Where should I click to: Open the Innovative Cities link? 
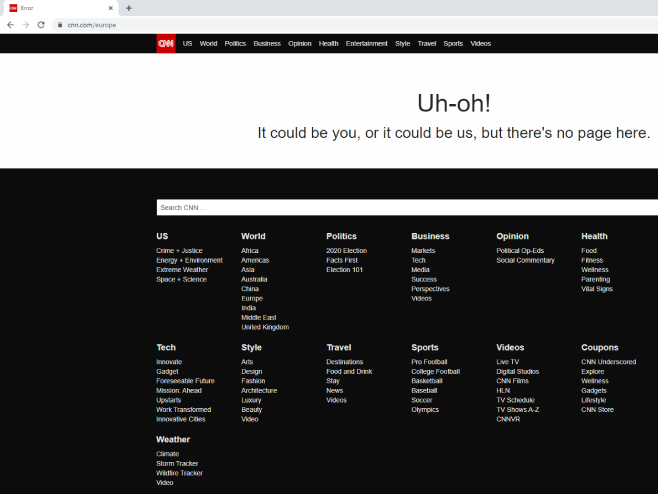pyautogui.click(x=181, y=419)
